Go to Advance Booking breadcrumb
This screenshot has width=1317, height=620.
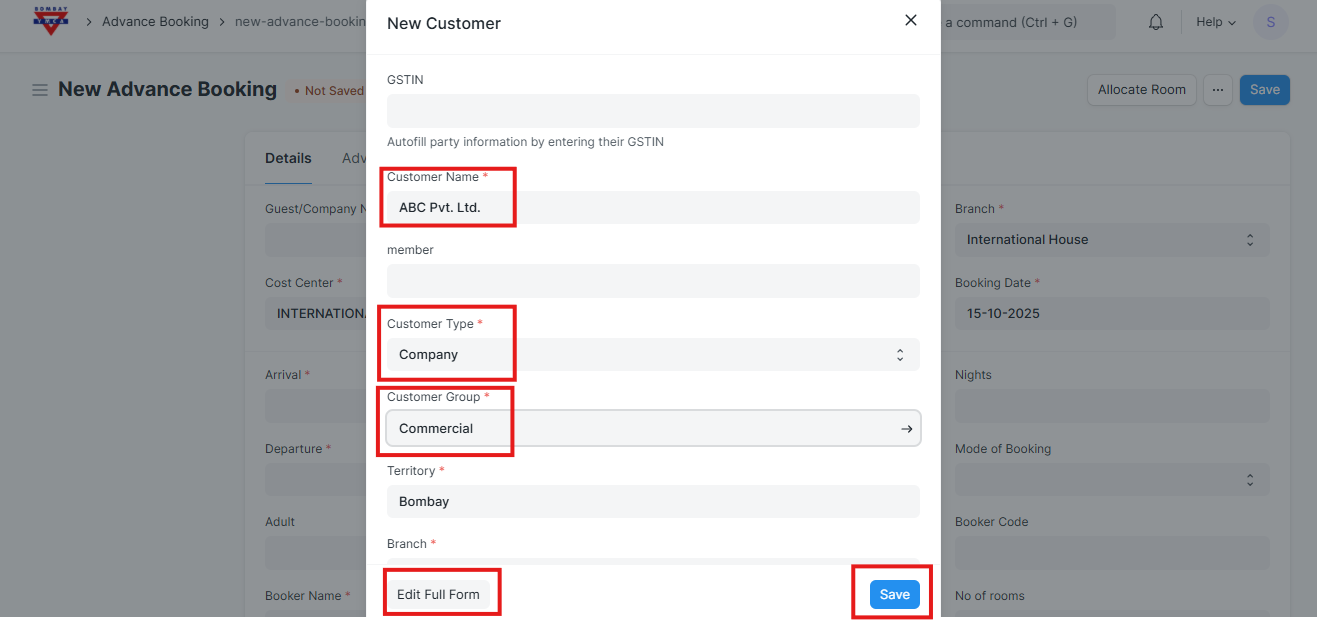point(155,22)
